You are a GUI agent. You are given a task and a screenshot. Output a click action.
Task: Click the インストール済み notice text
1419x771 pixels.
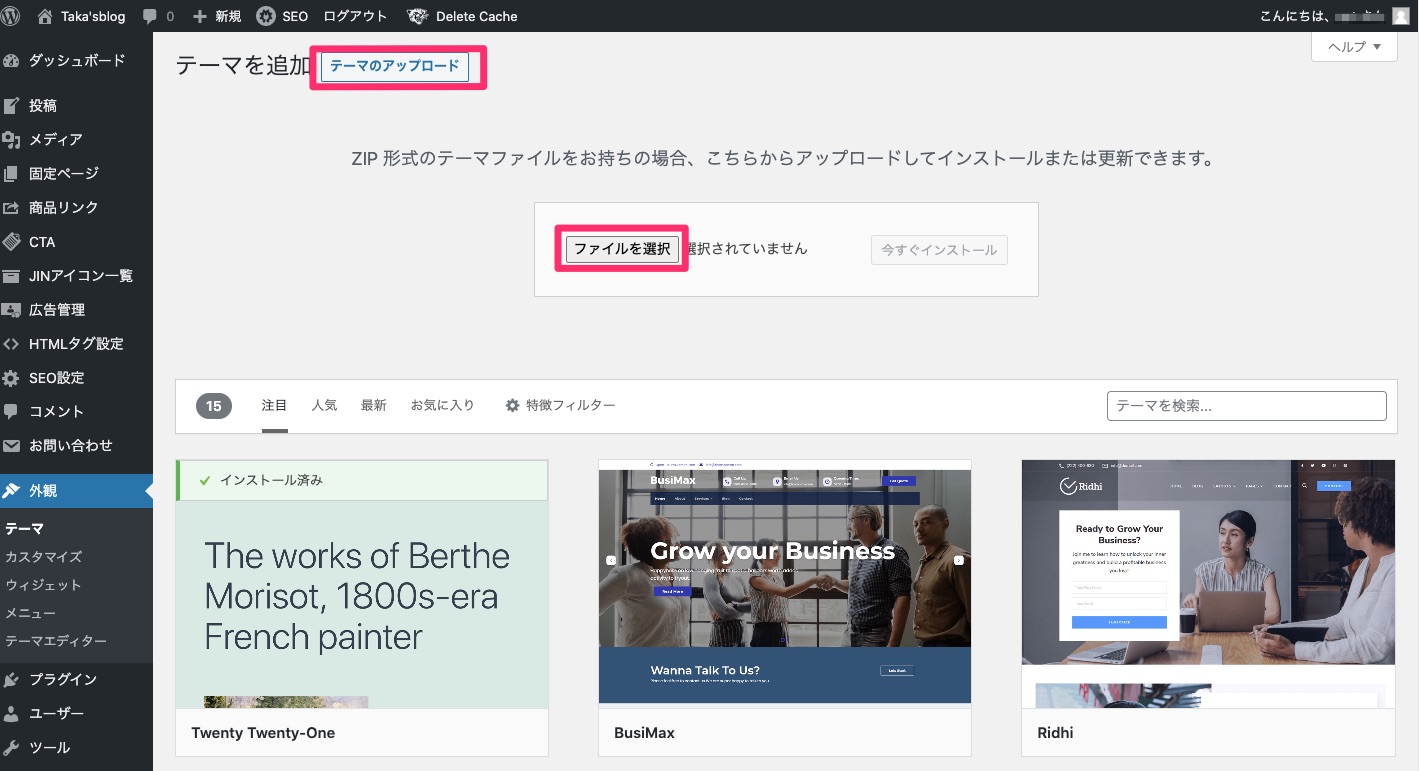click(271, 480)
